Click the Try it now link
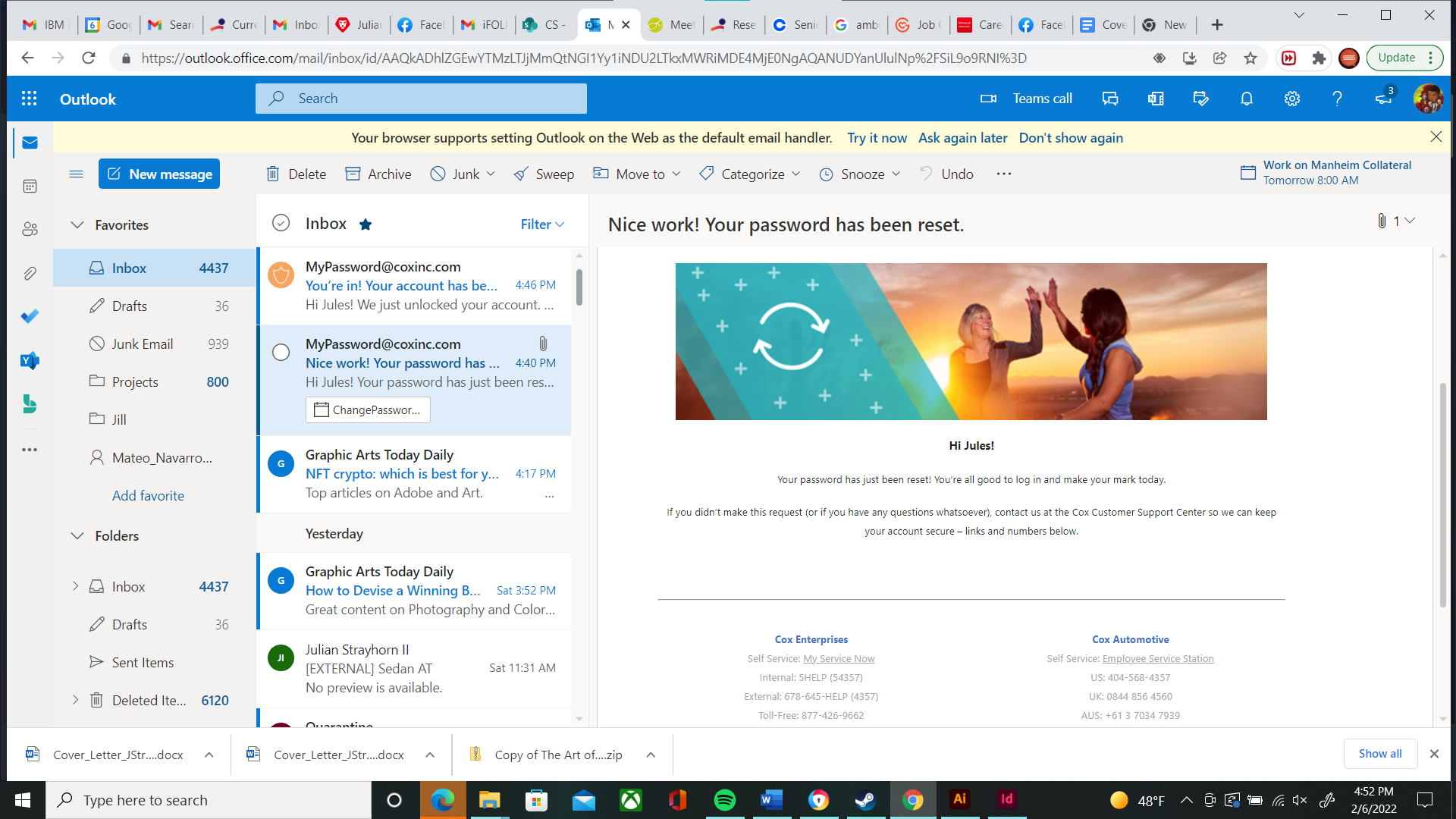Image resolution: width=1456 pixels, height=819 pixels. (877, 138)
